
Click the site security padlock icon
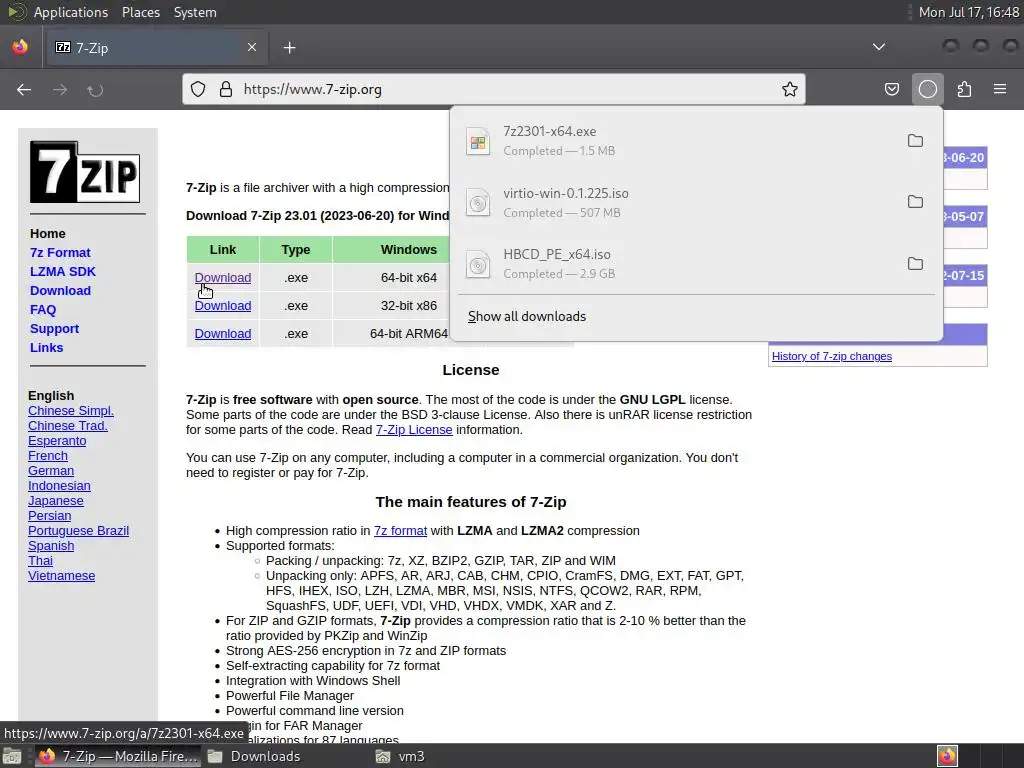(x=226, y=89)
